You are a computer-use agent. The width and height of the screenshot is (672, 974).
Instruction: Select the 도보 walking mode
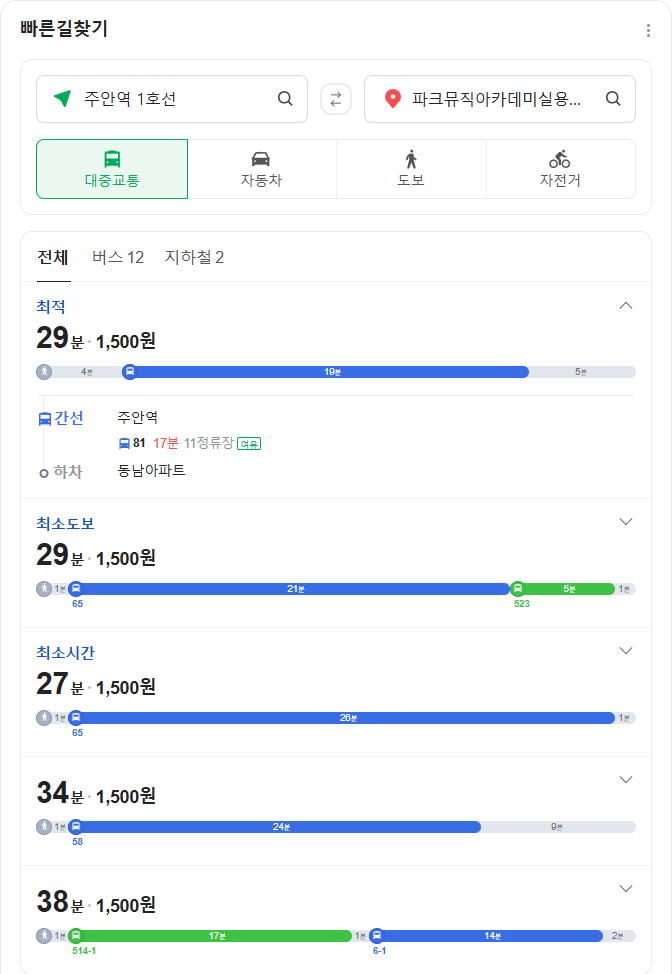pyautogui.click(x=411, y=169)
